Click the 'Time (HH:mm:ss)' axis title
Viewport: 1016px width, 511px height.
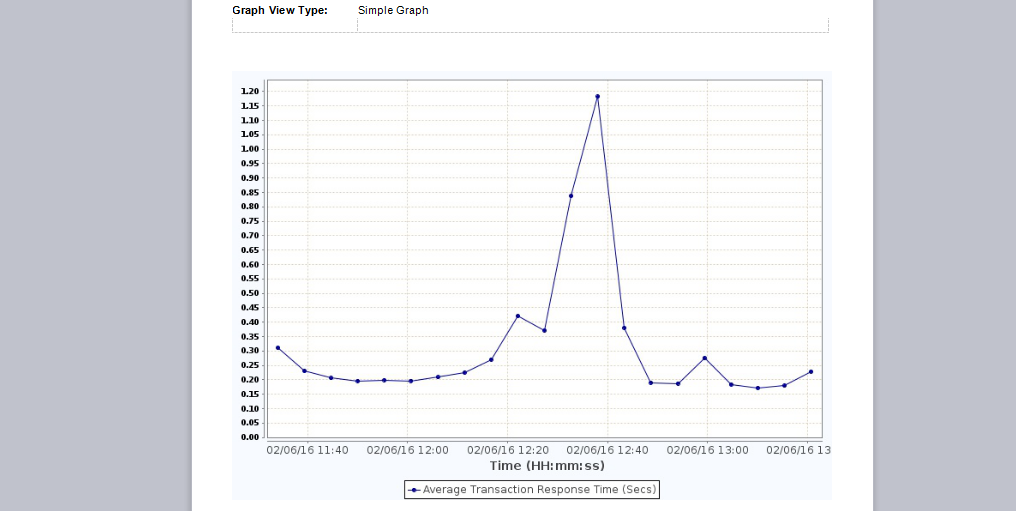(547, 466)
